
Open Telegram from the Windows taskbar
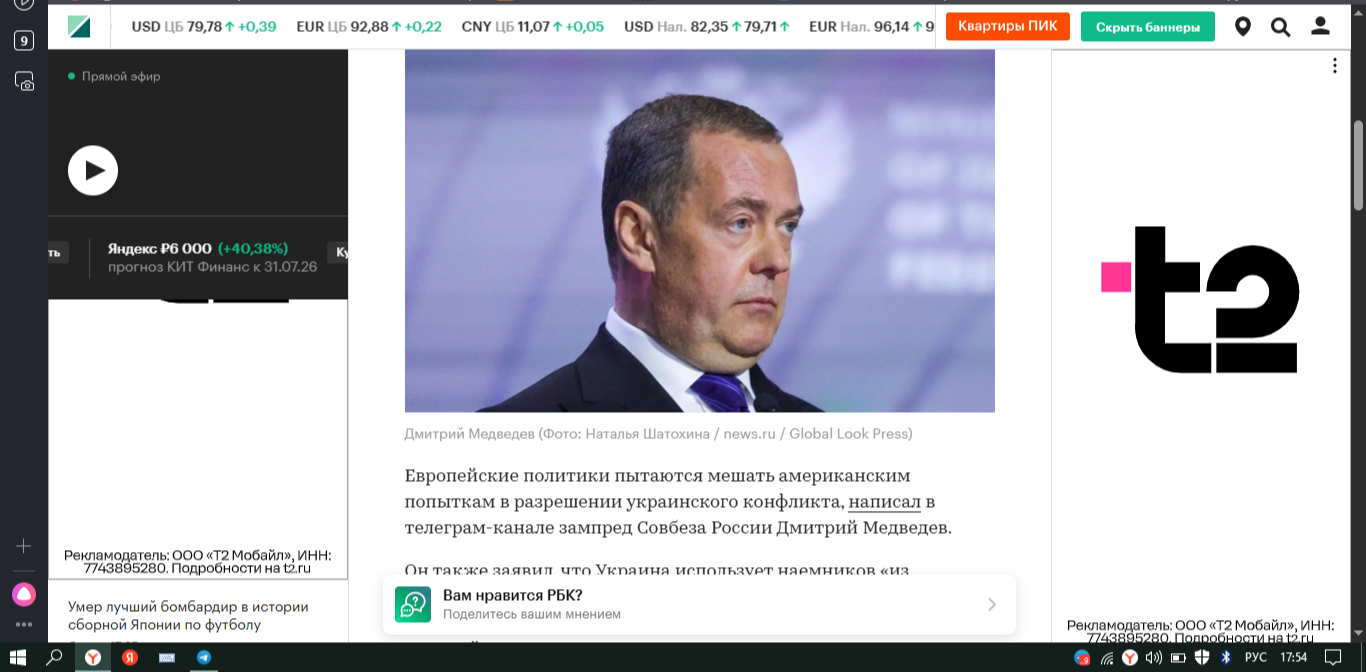tap(204, 657)
